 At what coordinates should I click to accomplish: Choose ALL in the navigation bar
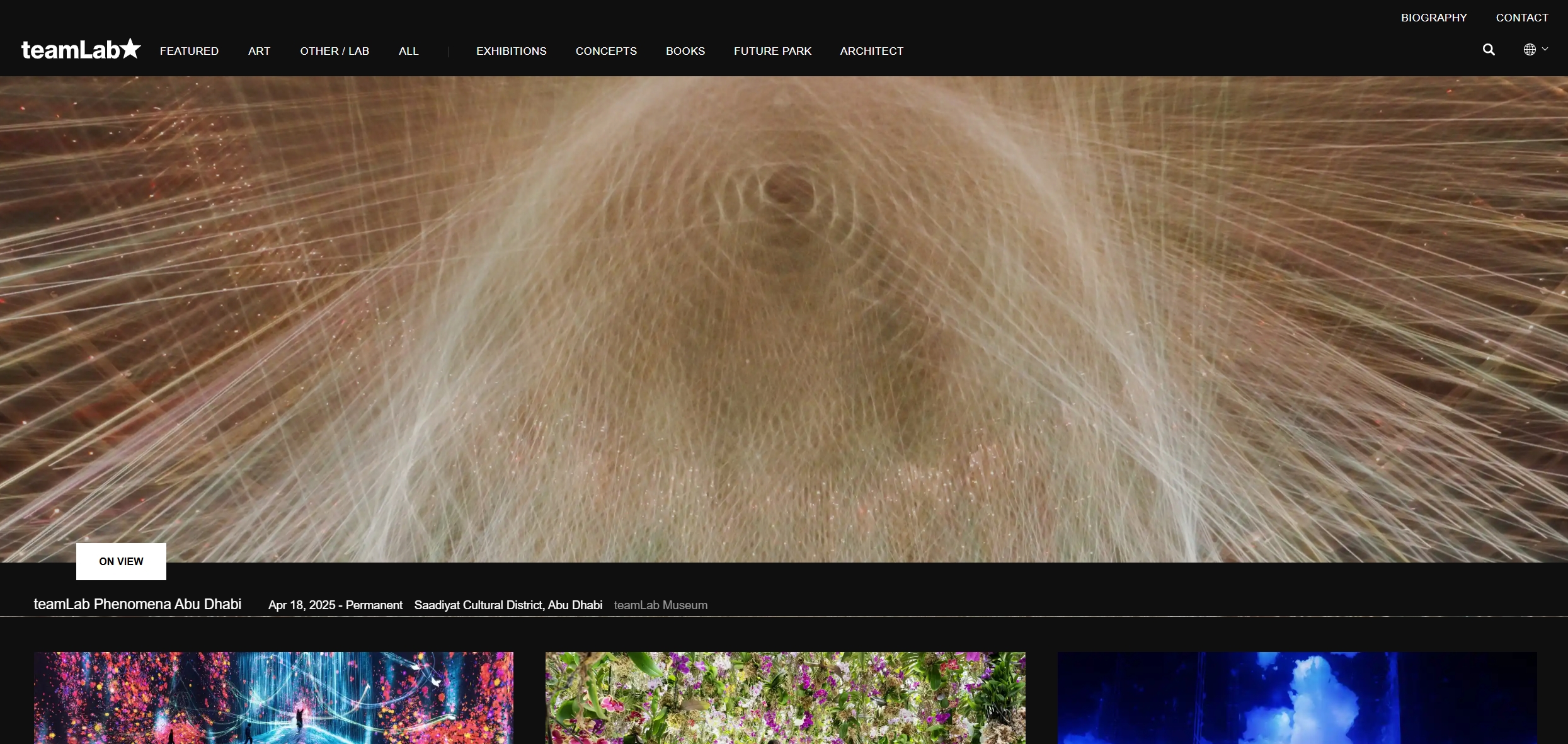coord(408,51)
